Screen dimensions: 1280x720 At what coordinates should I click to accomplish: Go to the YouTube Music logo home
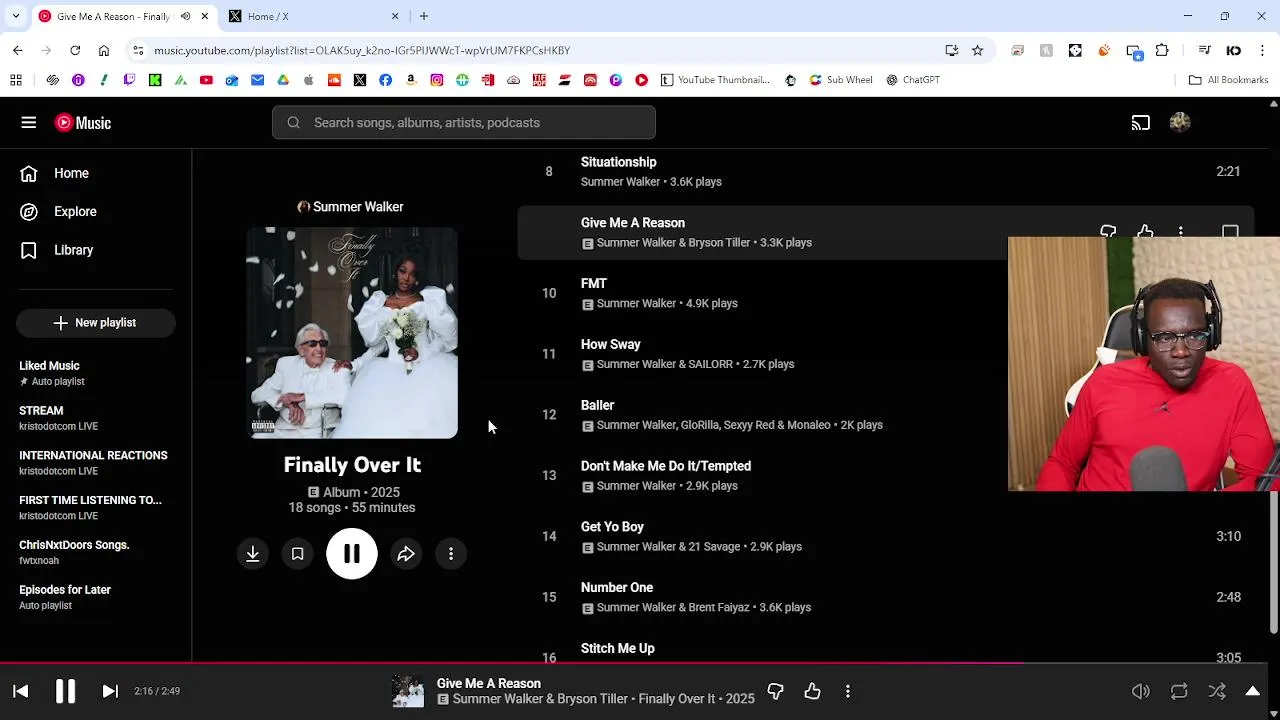(x=83, y=123)
